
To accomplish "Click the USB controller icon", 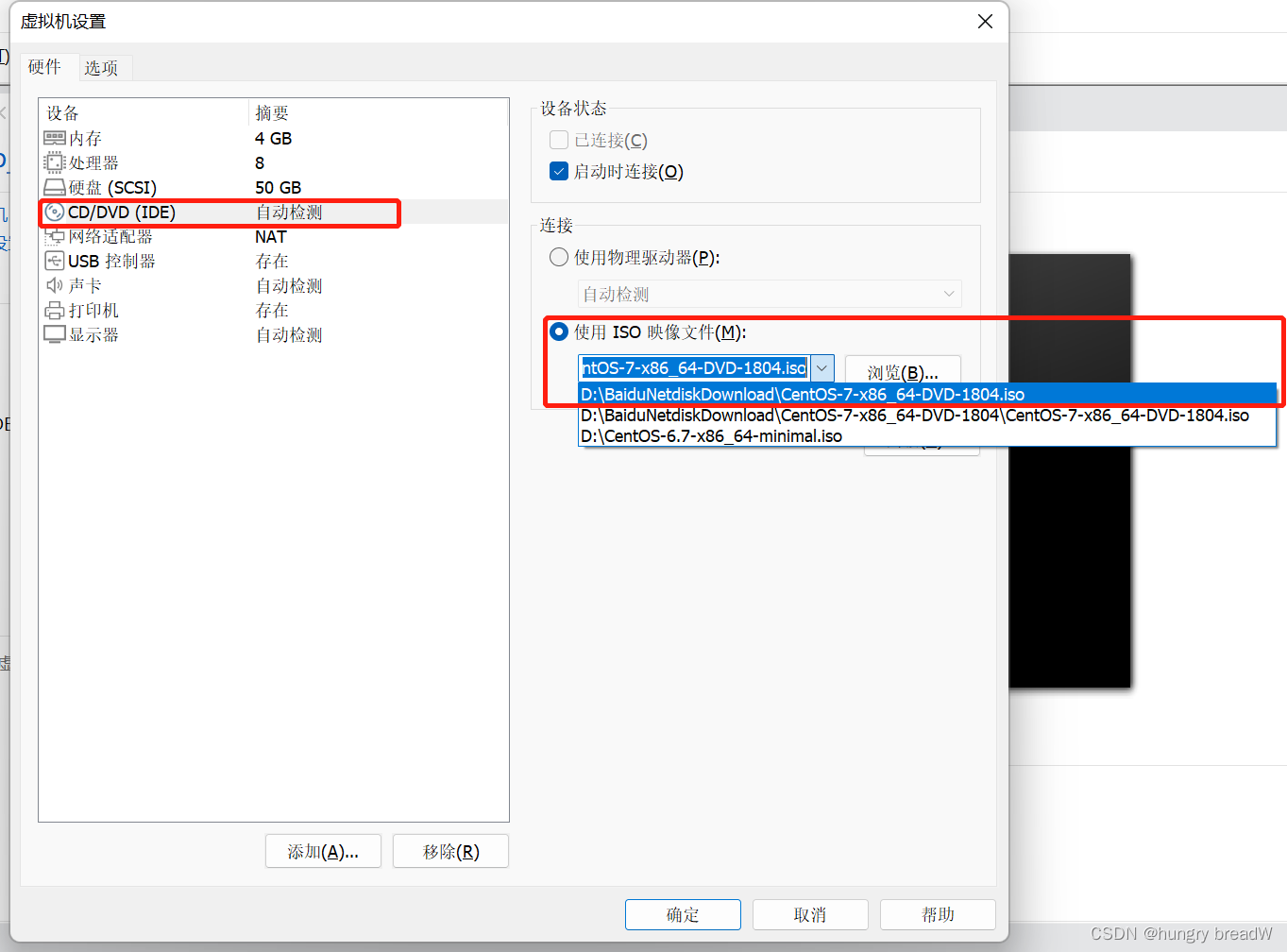I will (55, 261).
